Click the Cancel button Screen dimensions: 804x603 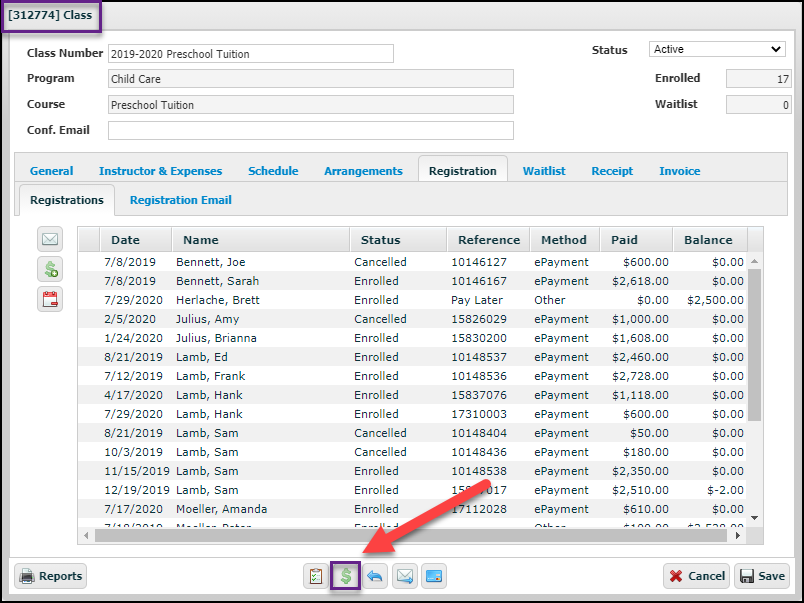point(697,576)
